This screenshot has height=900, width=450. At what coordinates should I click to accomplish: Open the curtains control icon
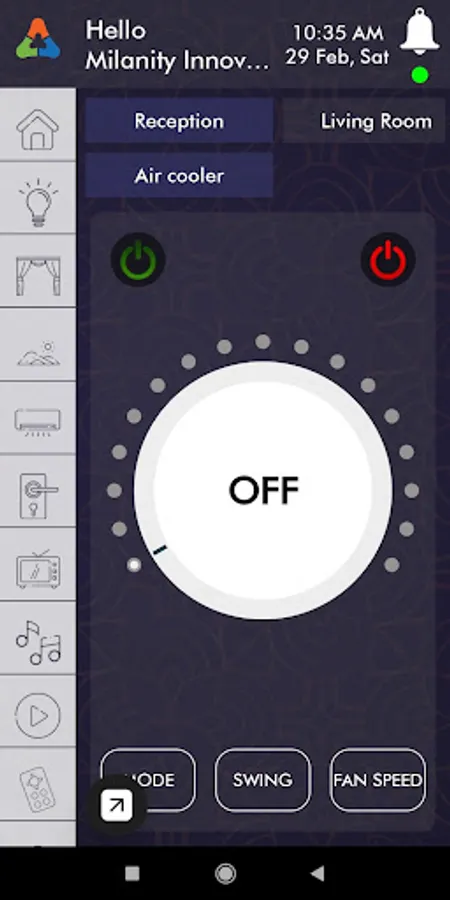click(38, 276)
